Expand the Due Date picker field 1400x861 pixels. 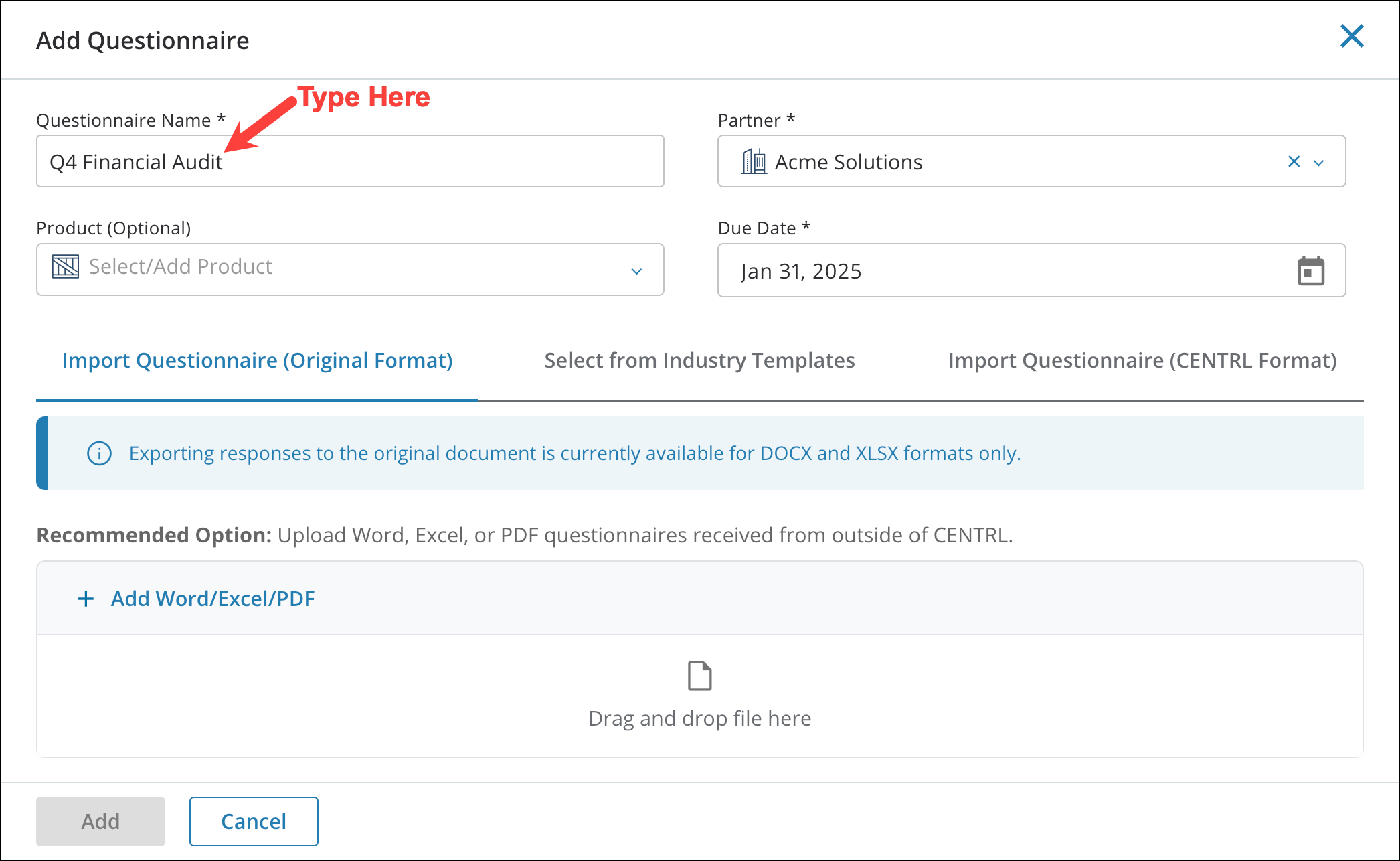pyautogui.click(x=1004, y=270)
